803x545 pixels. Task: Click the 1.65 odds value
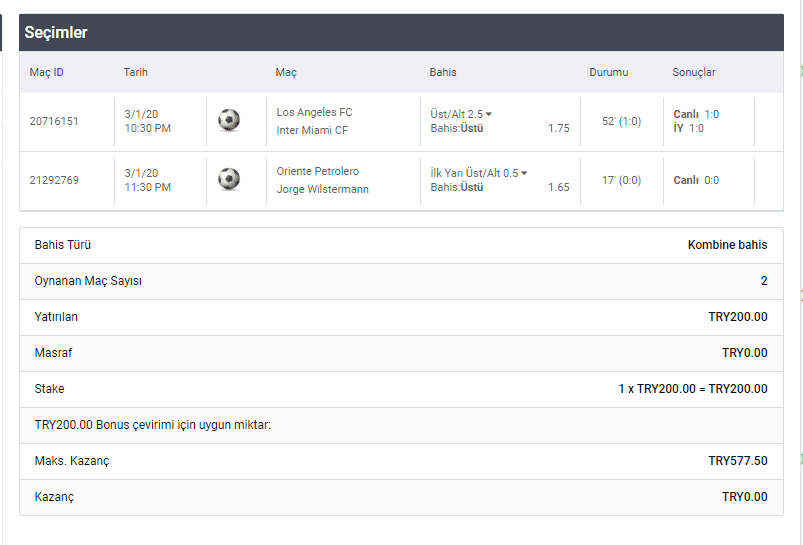point(559,187)
